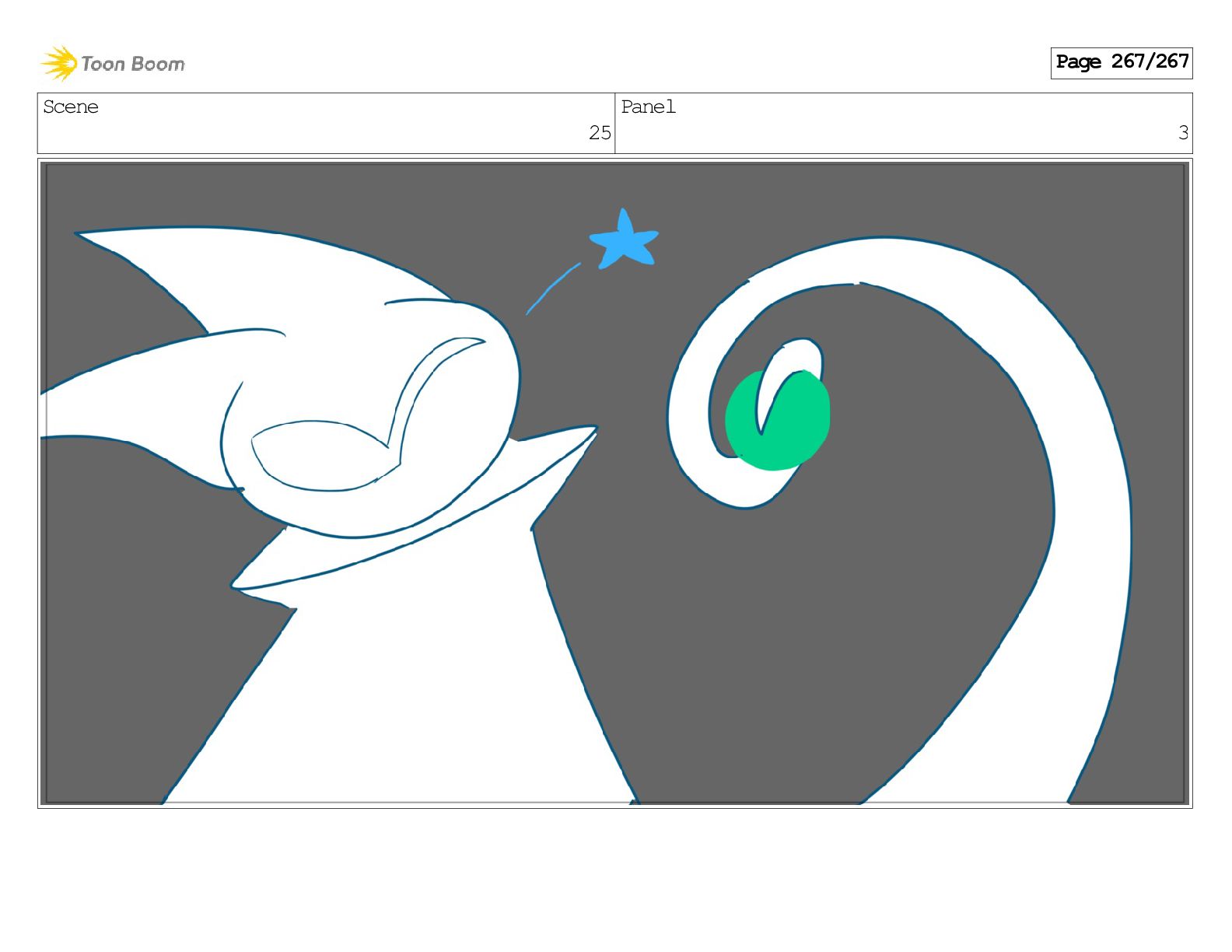Click the blue star in the storyboard
The width and height of the screenshot is (1232, 952).
pos(624,239)
